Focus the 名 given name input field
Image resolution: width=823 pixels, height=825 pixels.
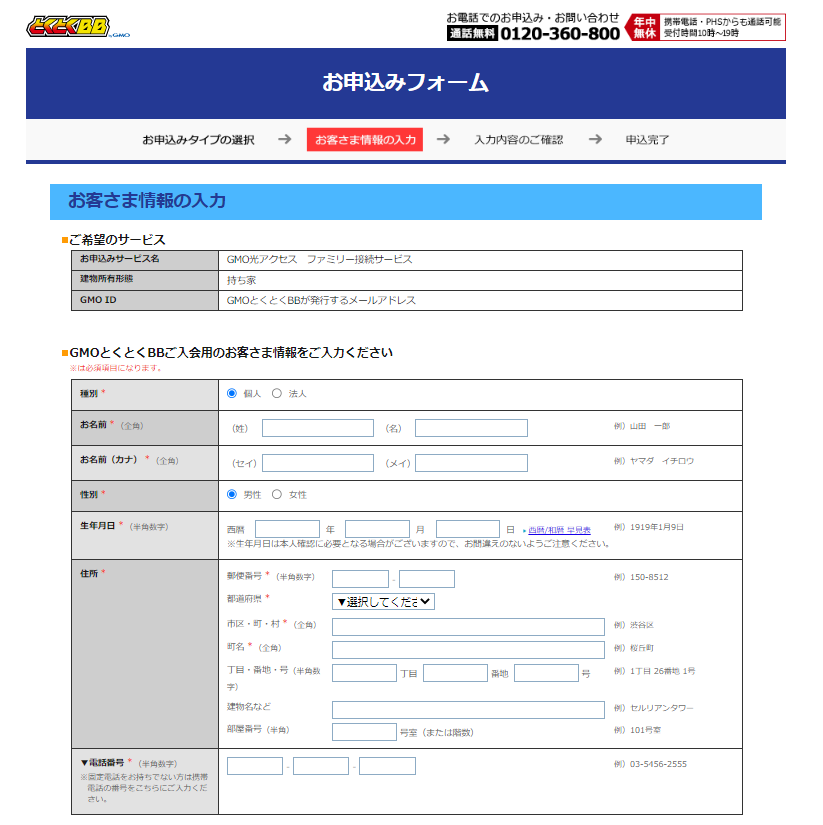point(471,428)
